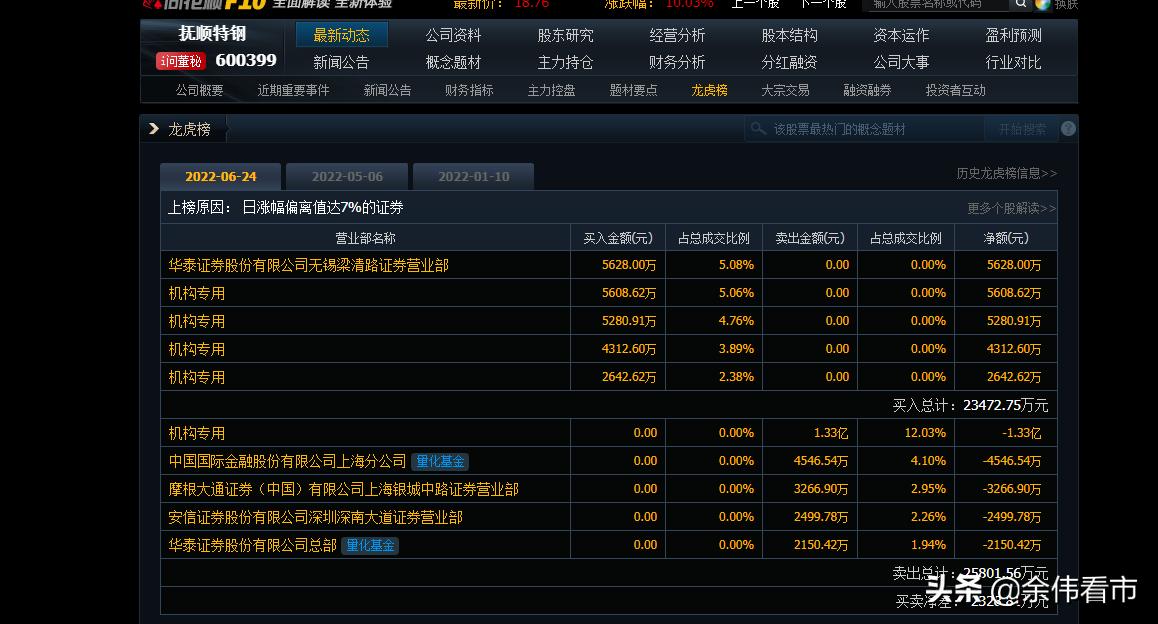The height and width of the screenshot is (624, 1158).
Task: Expand the 投资者互动 section
Action: click(954, 89)
